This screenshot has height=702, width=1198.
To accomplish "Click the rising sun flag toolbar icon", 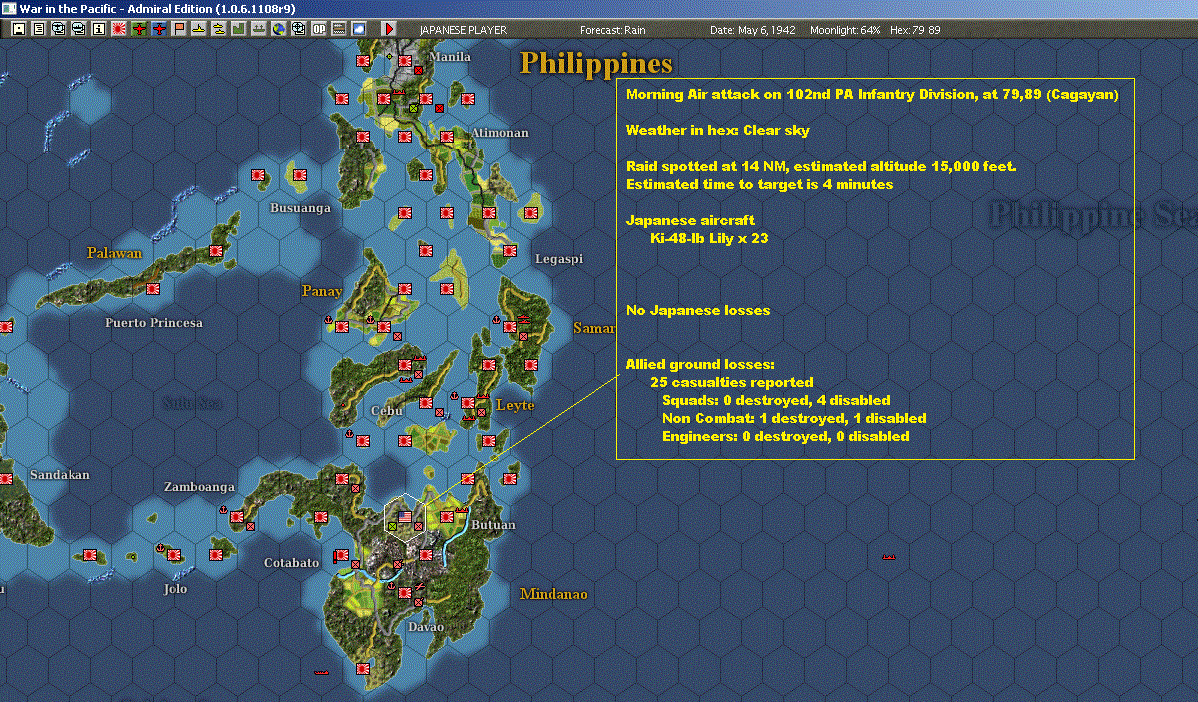I will (x=118, y=29).
